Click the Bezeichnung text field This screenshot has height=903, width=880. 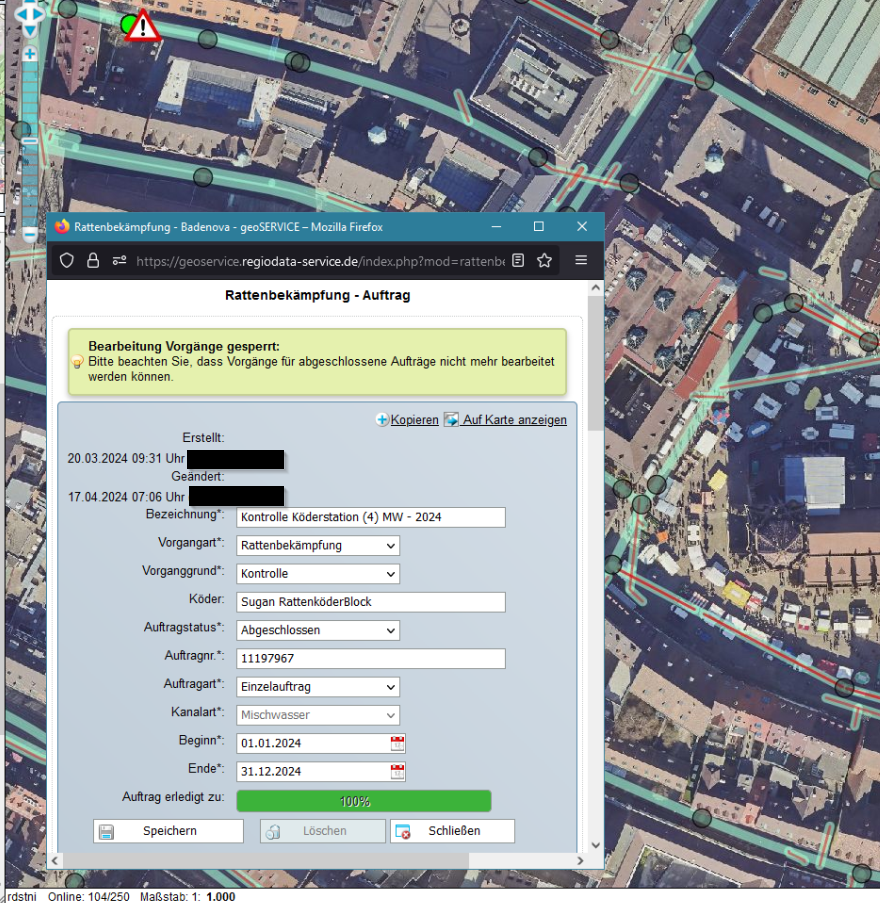click(x=371, y=517)
